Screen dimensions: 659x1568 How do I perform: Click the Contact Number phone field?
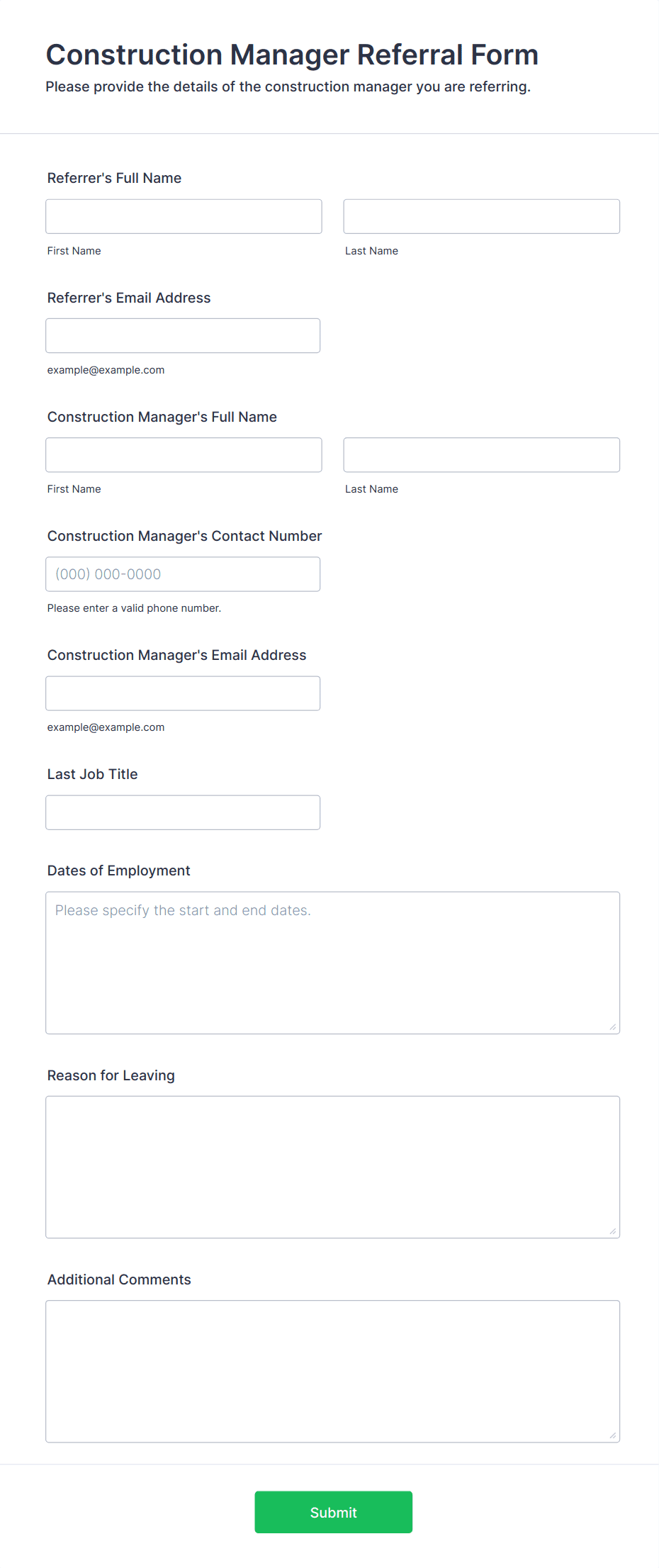coord(183,573)
